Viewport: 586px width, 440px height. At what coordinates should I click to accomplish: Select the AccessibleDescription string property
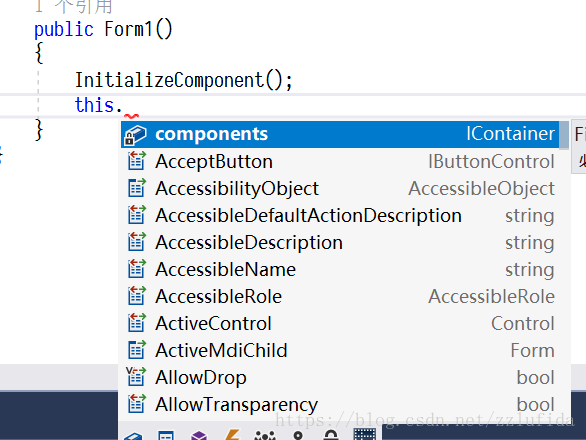point(340,243)
